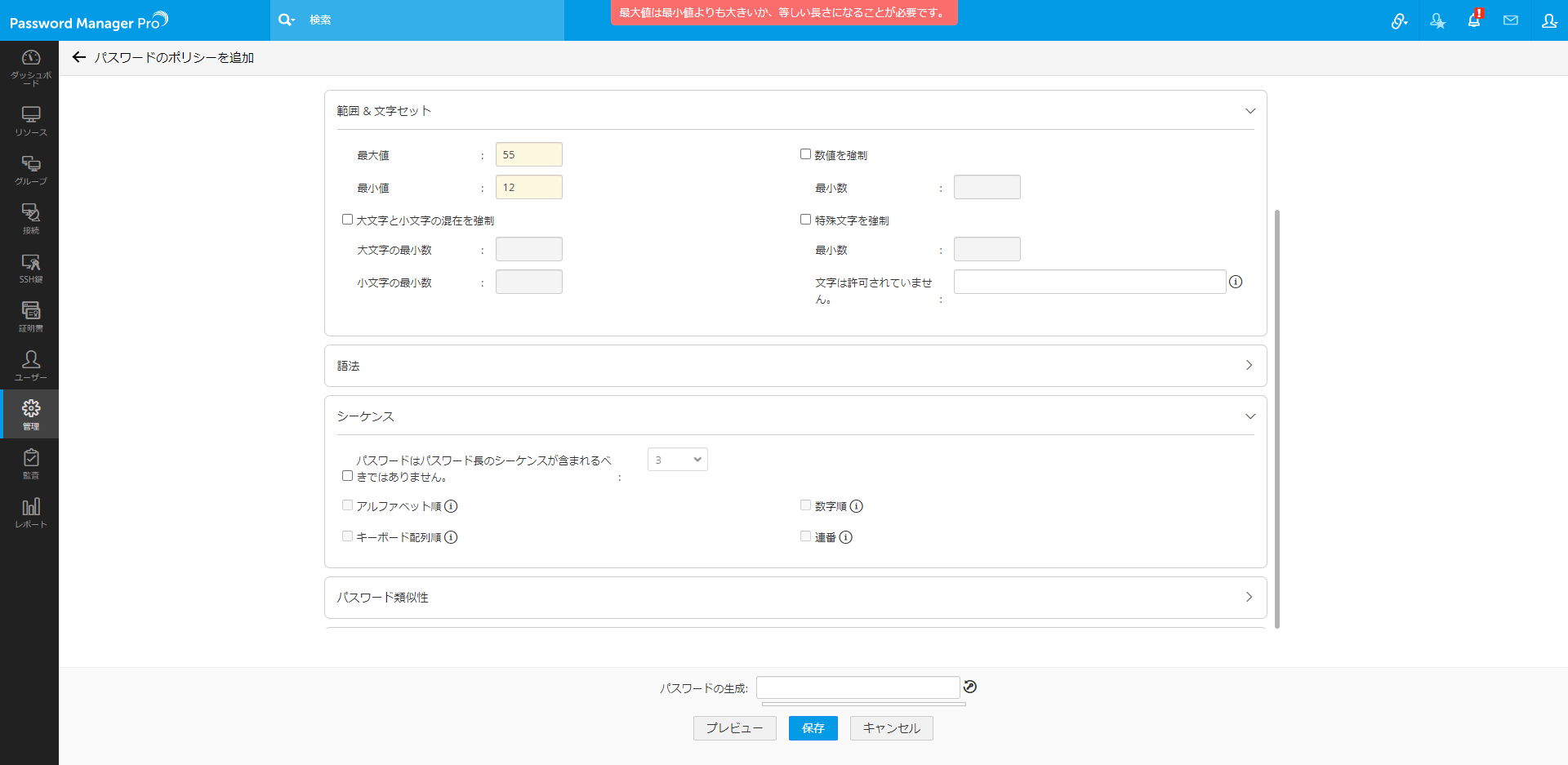Click the key link icon in header

tap(1399, 21)
